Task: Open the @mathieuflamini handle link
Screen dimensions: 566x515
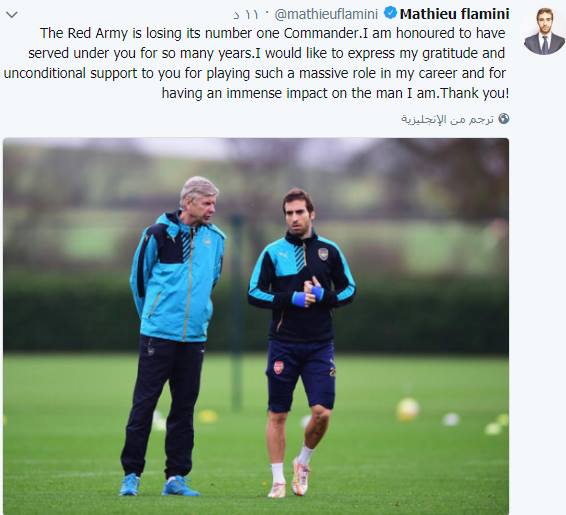Action: (x=326, y=14)
